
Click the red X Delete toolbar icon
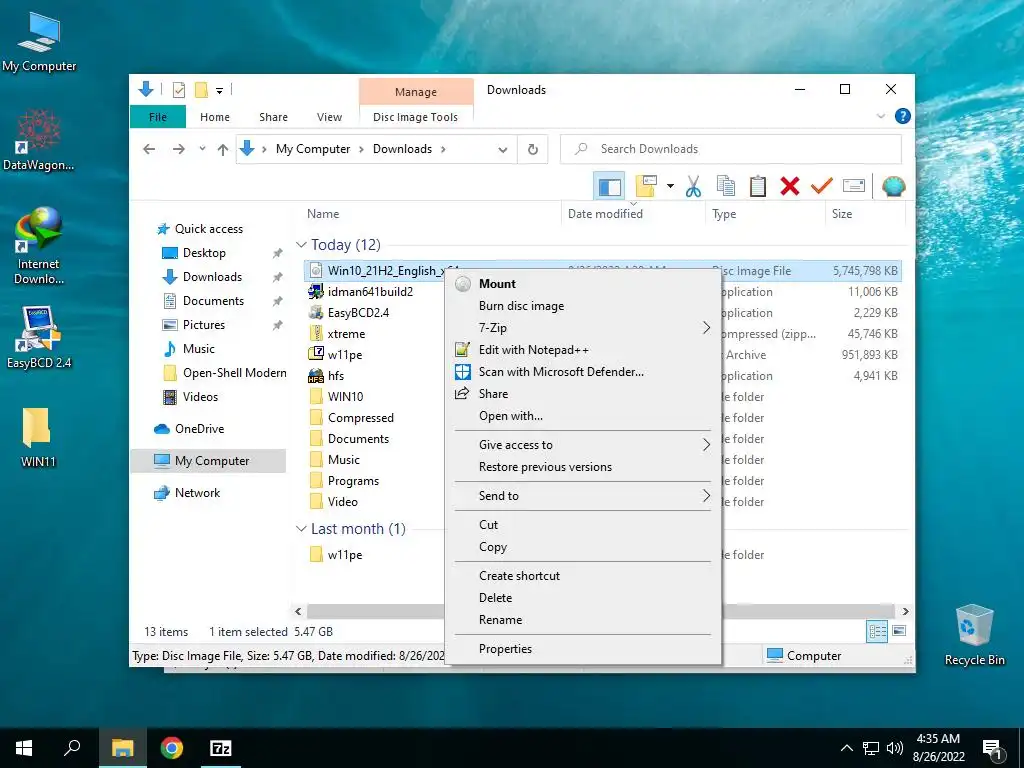pos(790,186)
